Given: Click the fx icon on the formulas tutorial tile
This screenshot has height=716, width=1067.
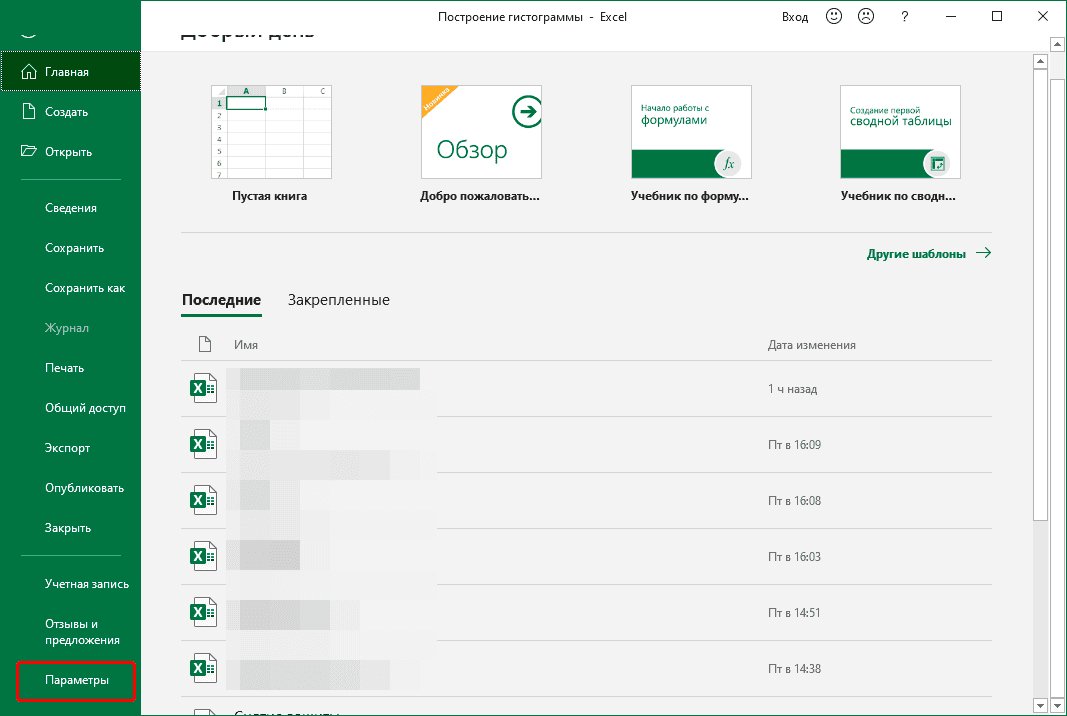Looking at the screenshot, I should (729, 163).
